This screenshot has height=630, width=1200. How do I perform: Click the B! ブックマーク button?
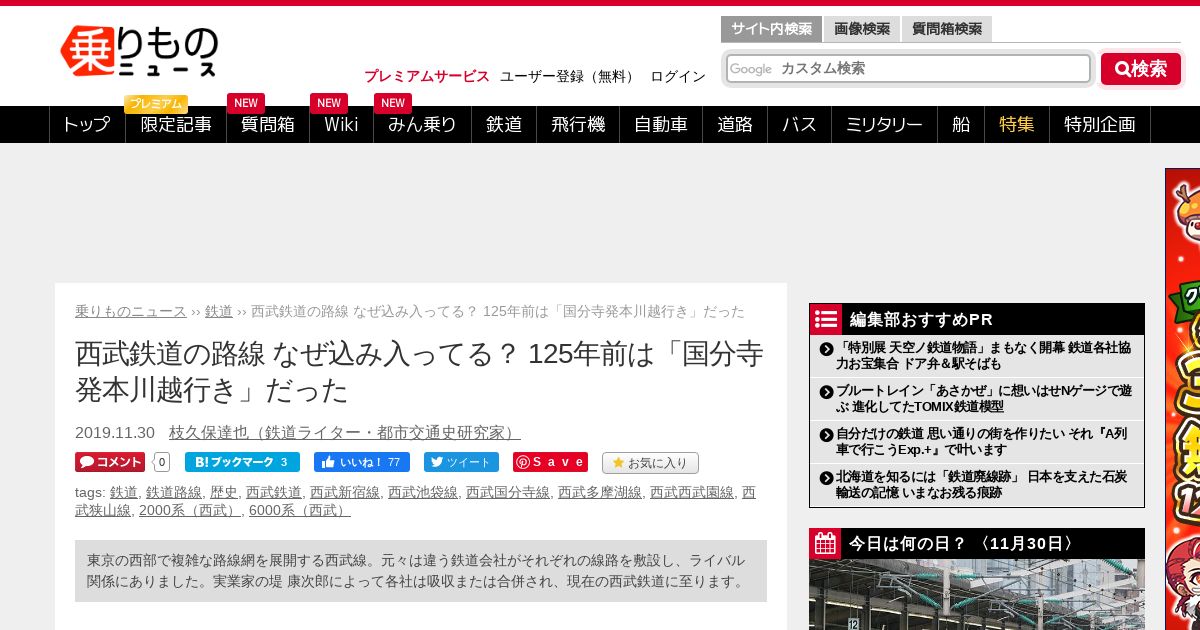[242, 462]
